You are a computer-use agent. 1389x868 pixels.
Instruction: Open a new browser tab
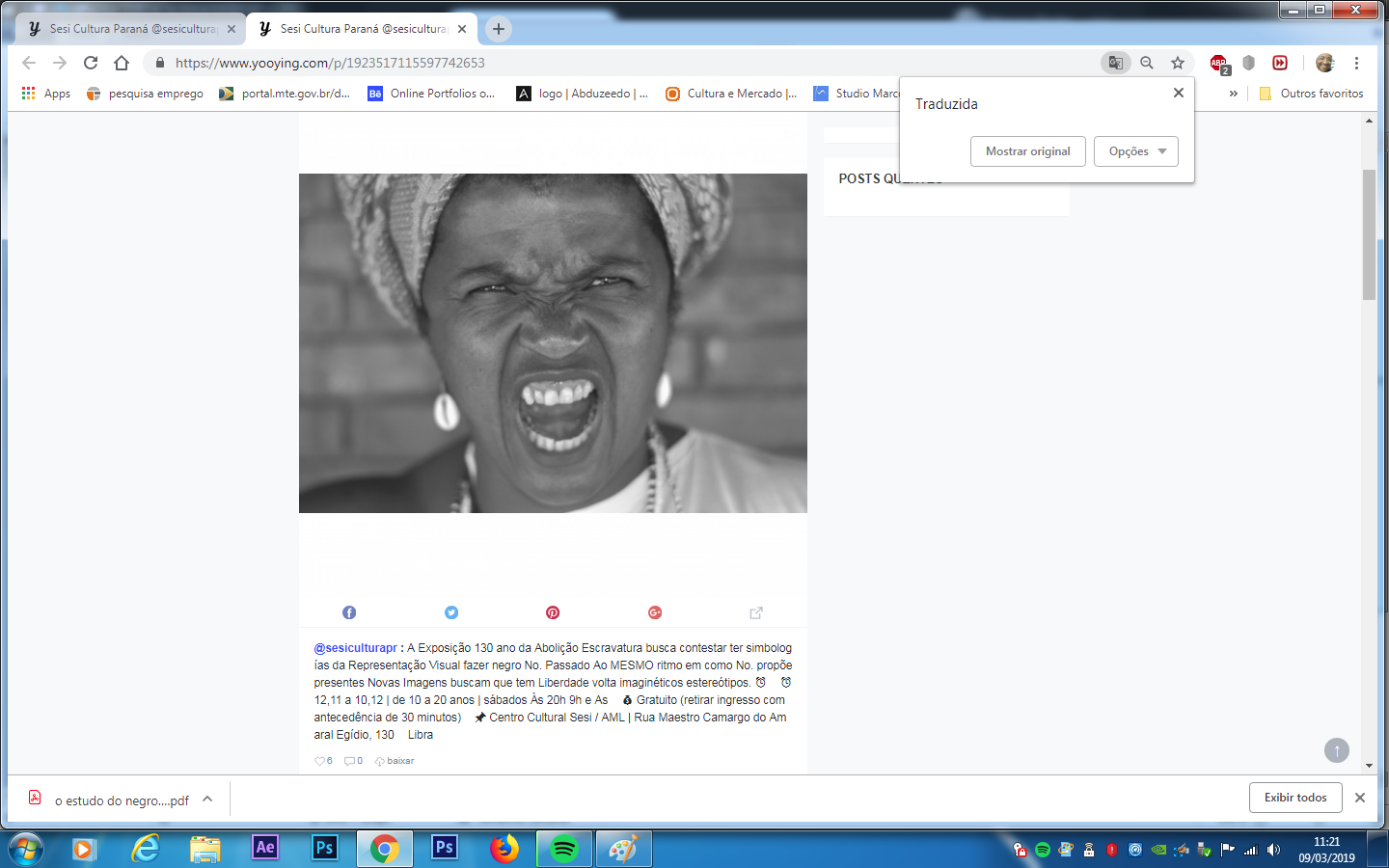(x=499, y=29)
